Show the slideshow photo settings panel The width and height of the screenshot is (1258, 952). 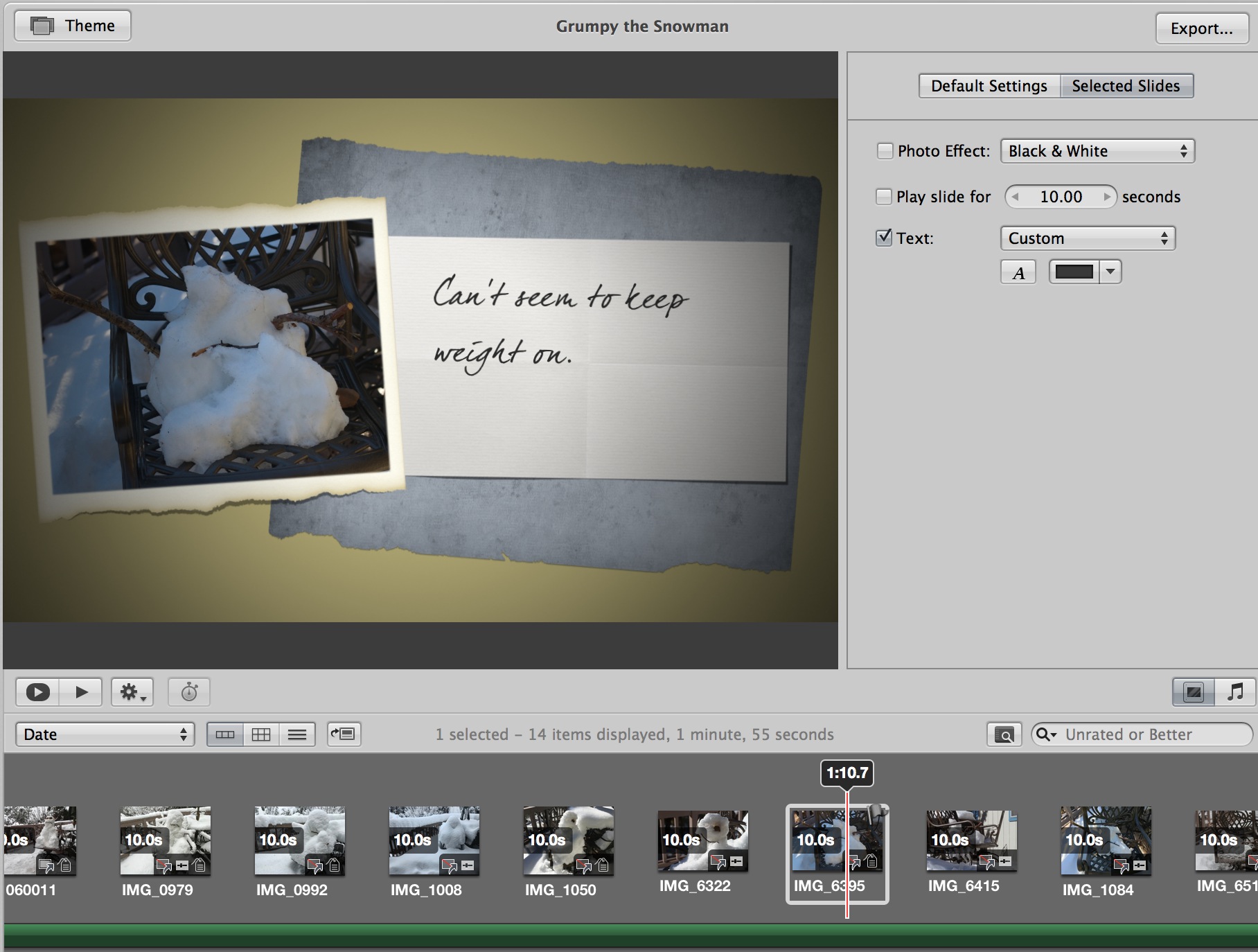coord(1193,691)
